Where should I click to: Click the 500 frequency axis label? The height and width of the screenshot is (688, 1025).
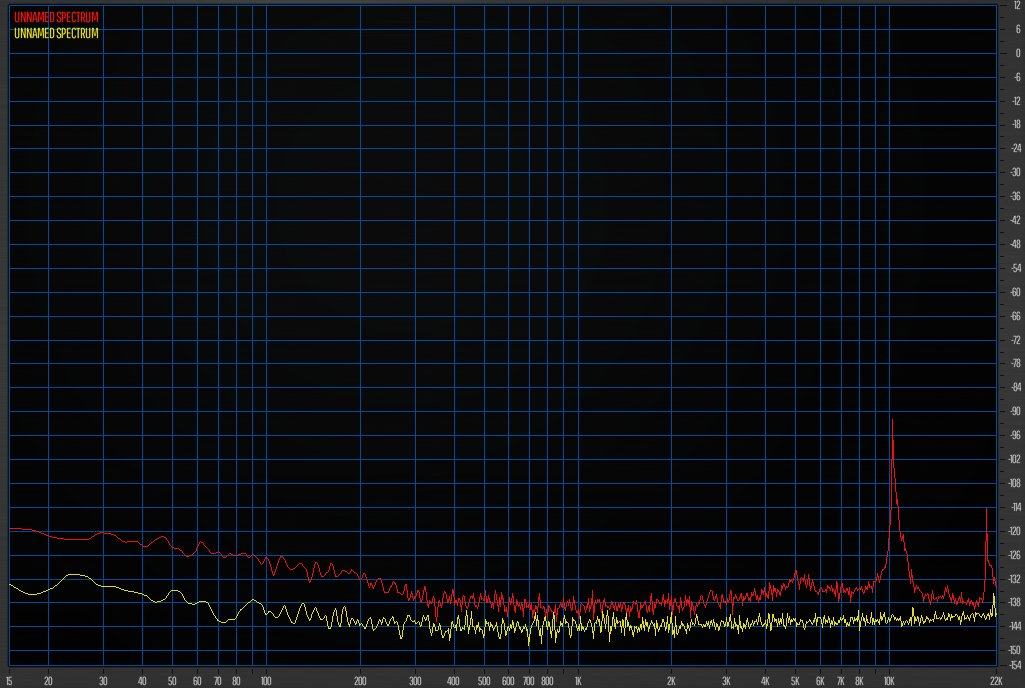pos(484,681)
